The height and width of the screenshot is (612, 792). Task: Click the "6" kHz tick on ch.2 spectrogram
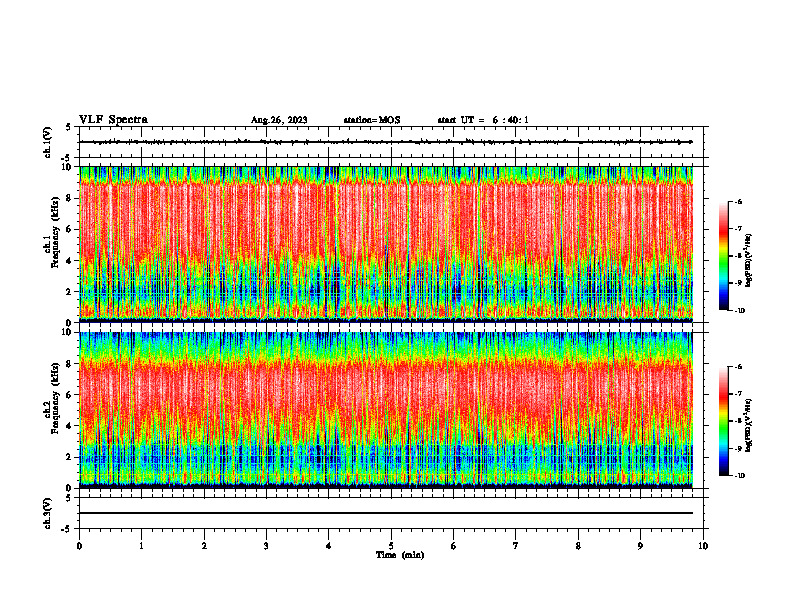[70, 395]
